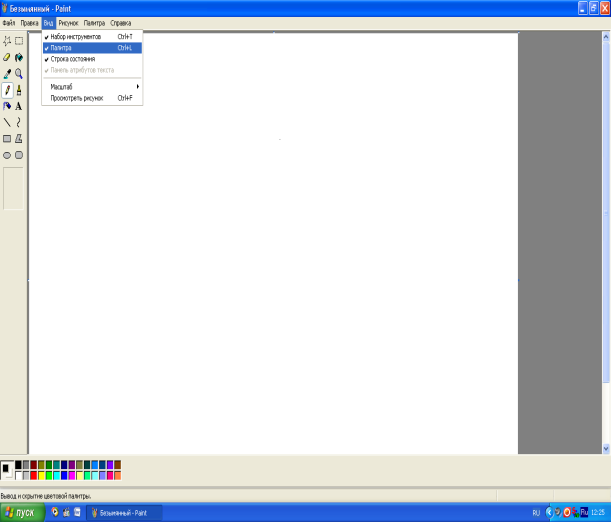Image resolution: width=611 pixels, height=522 pixels.
Task: Minimize the Paint window
Action: pyautogui.click(x=583, y=8)
